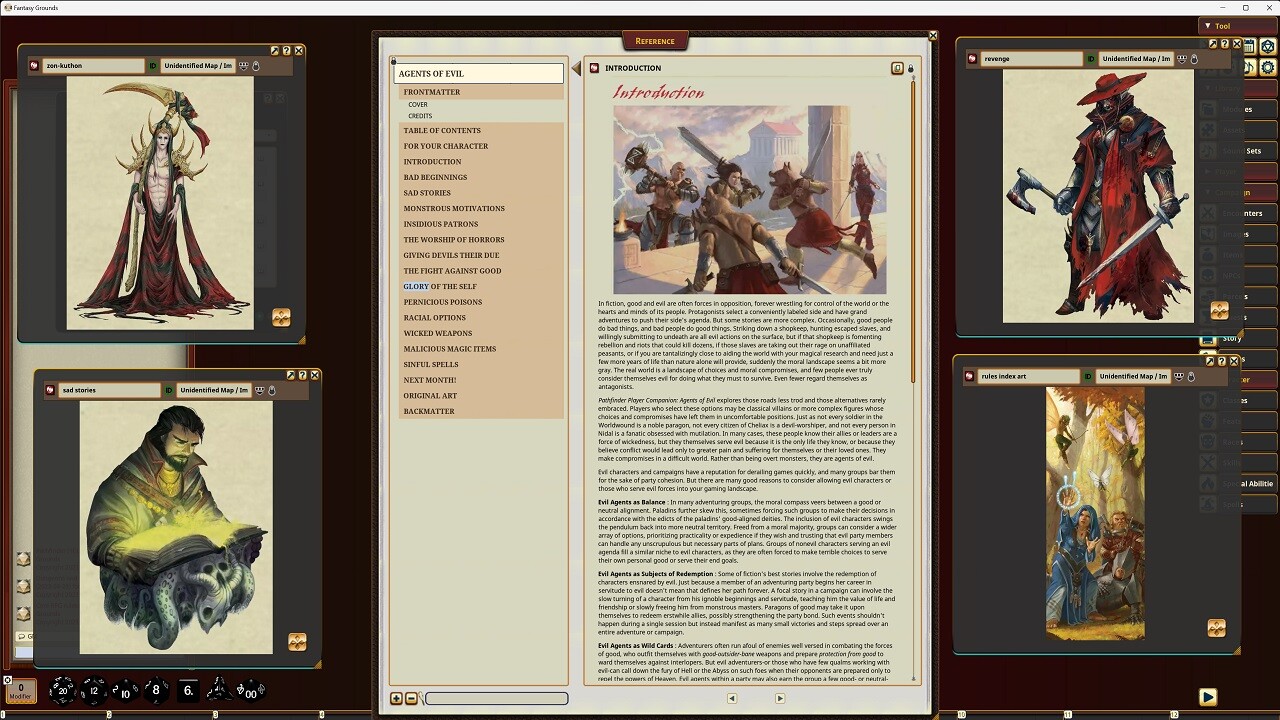Click the note icon in the Introduction header
This screenshot has width=1280, height=720.
[897, 67]
